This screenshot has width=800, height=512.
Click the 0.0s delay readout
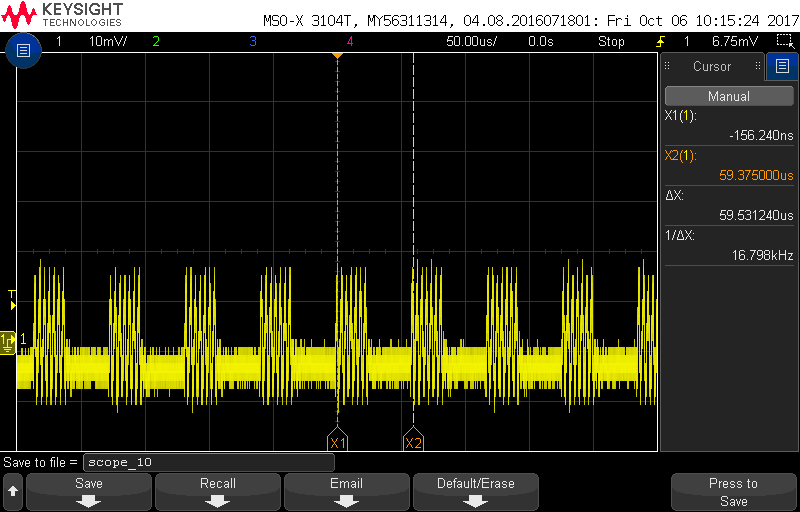tap(541, 42)
